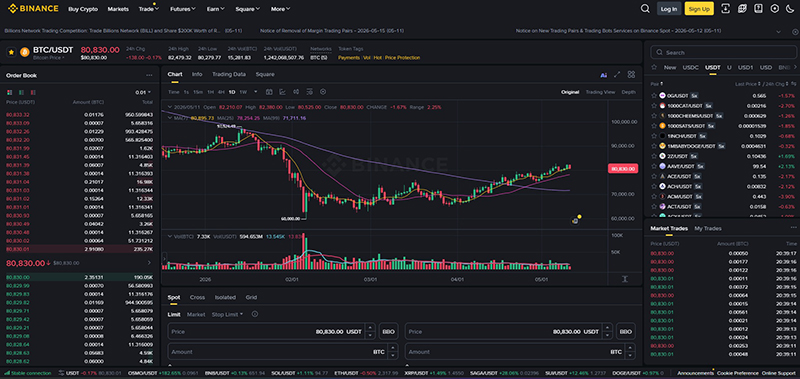Toggle dark mode moon icon
The image size is (800, 379).
pyautogui.click(x=791, y=9)
